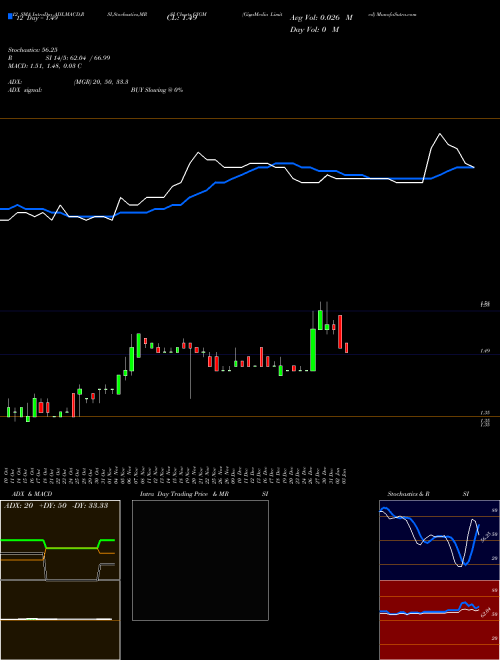Click the 1.49 price axis label
Viewport: 500px width, 660px height.
point(484,351)
